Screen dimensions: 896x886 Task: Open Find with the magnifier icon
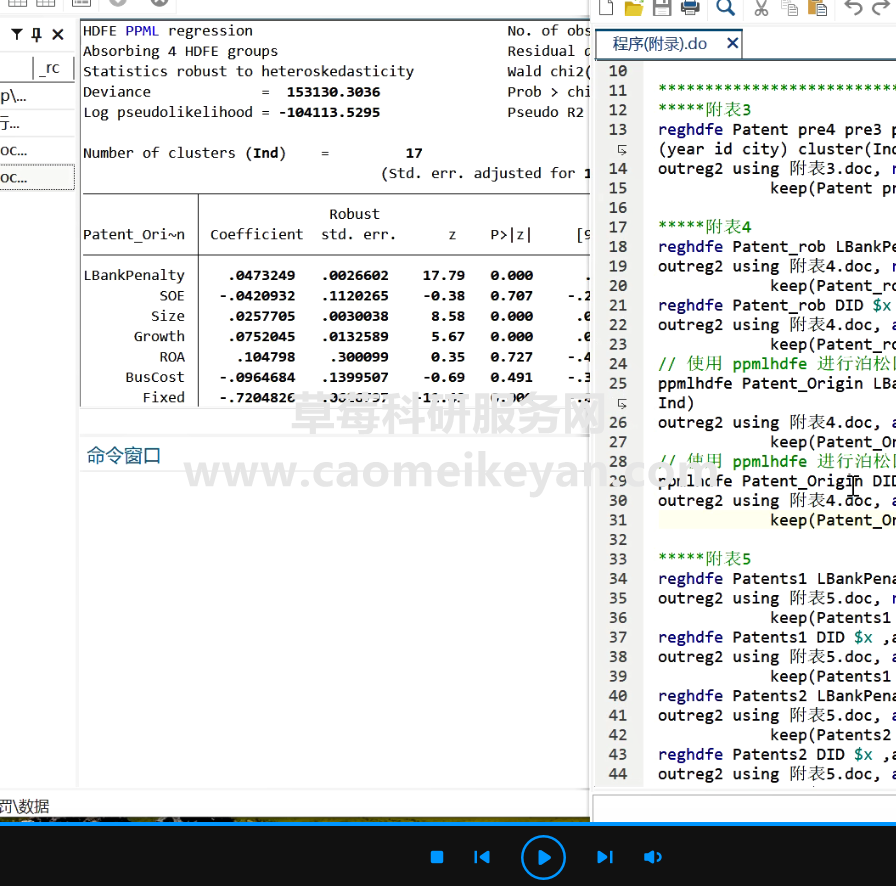point(726,7)
